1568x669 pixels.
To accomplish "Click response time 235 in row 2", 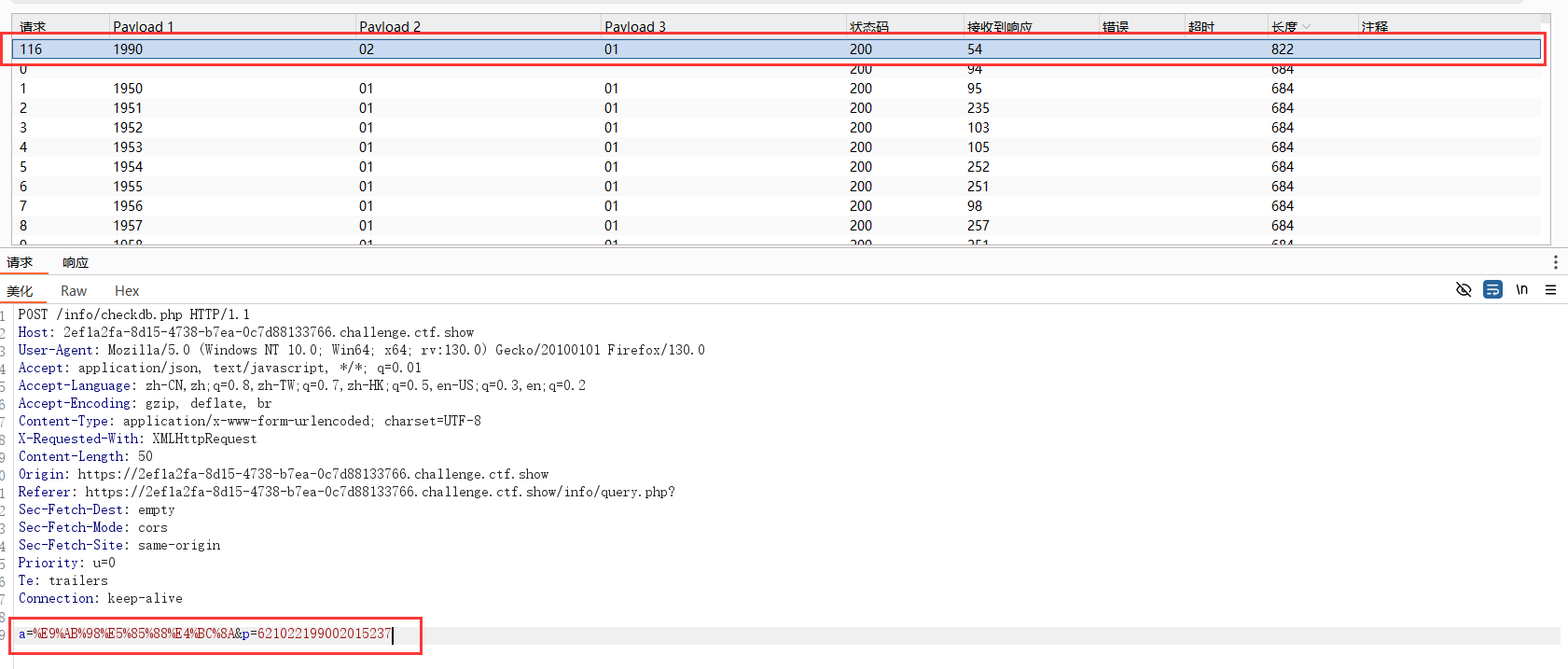I will pyautogui.click(x=978, y=108).
